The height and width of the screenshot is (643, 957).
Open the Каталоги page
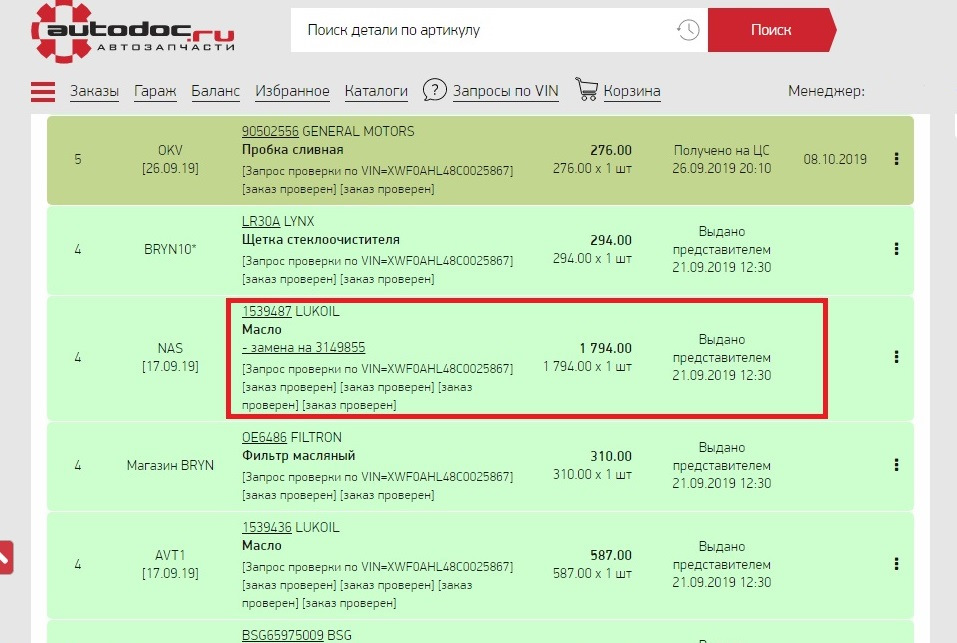pos(376,91)
